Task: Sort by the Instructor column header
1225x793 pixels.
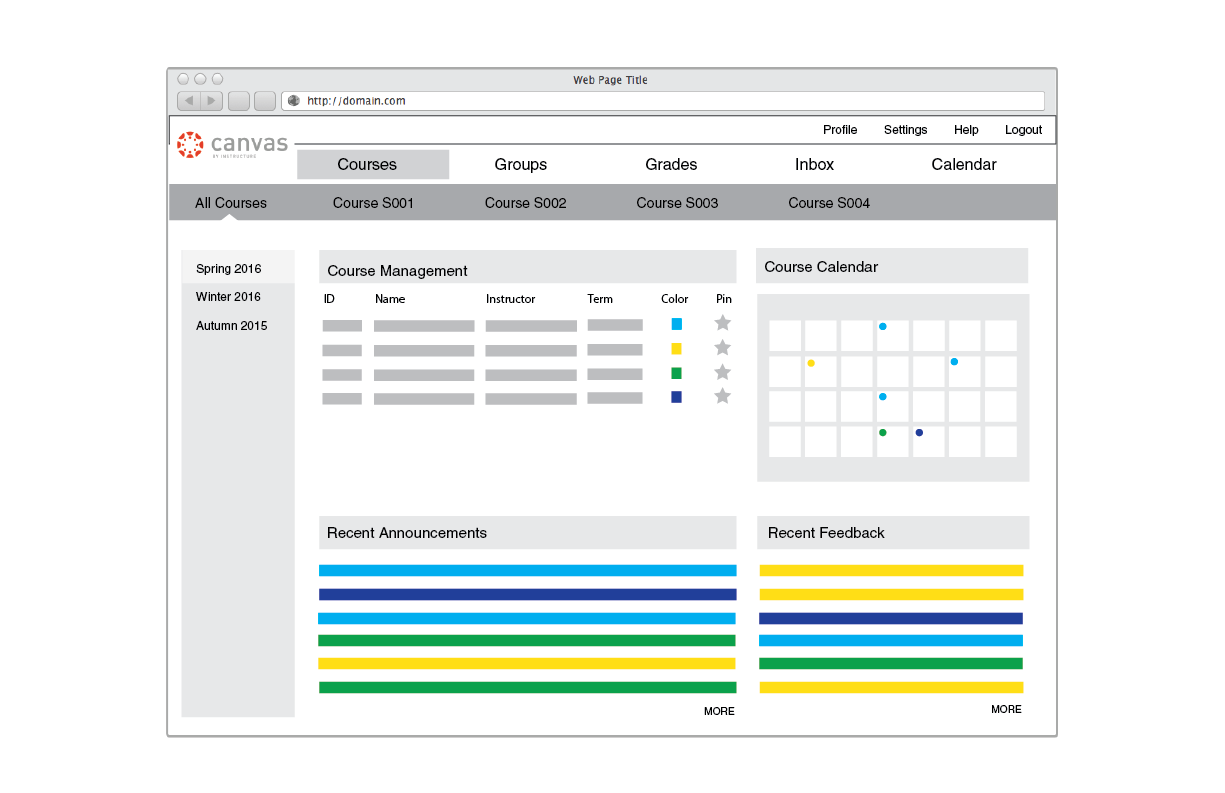Action: click(x=510, y=299)
